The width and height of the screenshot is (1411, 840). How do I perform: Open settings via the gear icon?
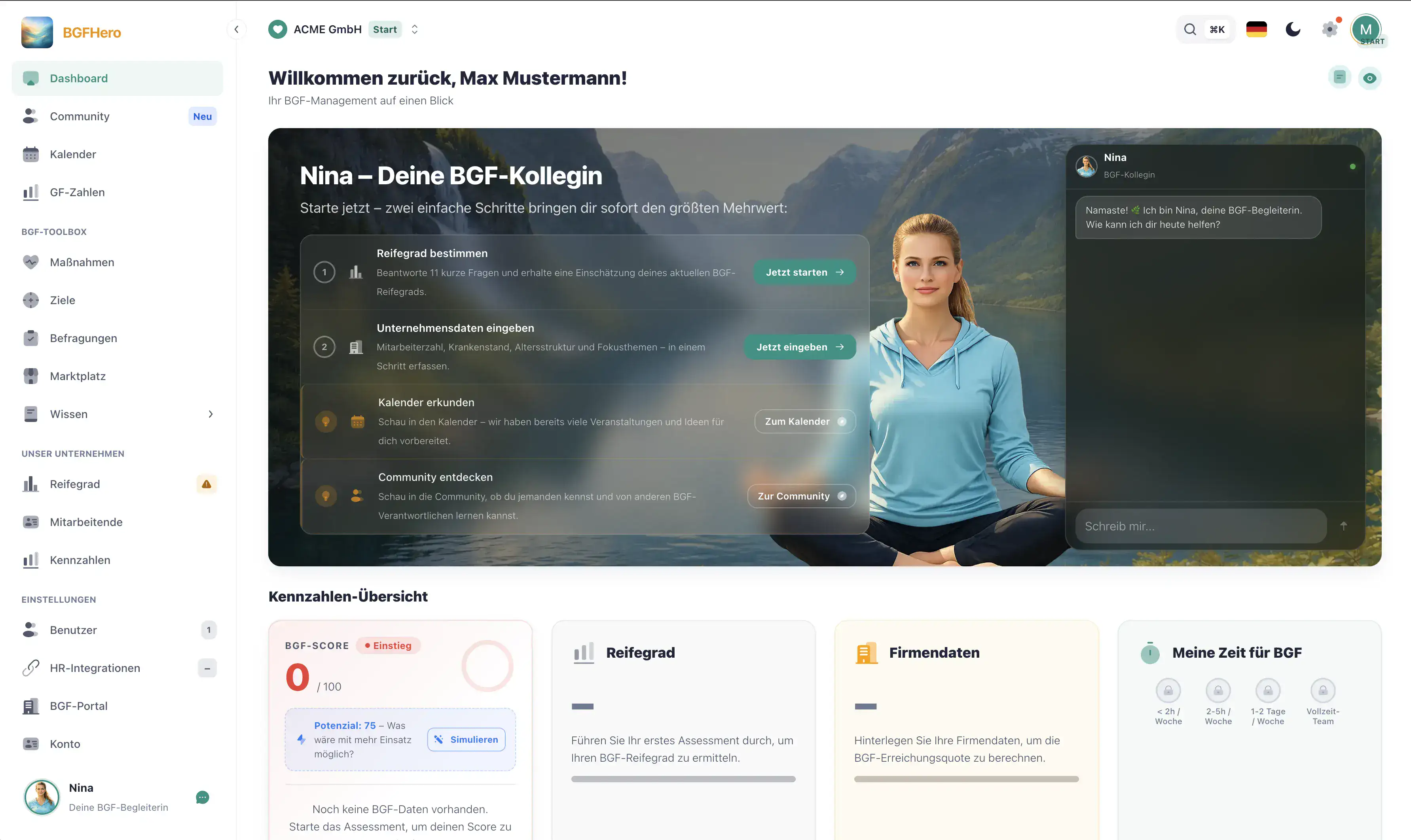click(1329, 29)
